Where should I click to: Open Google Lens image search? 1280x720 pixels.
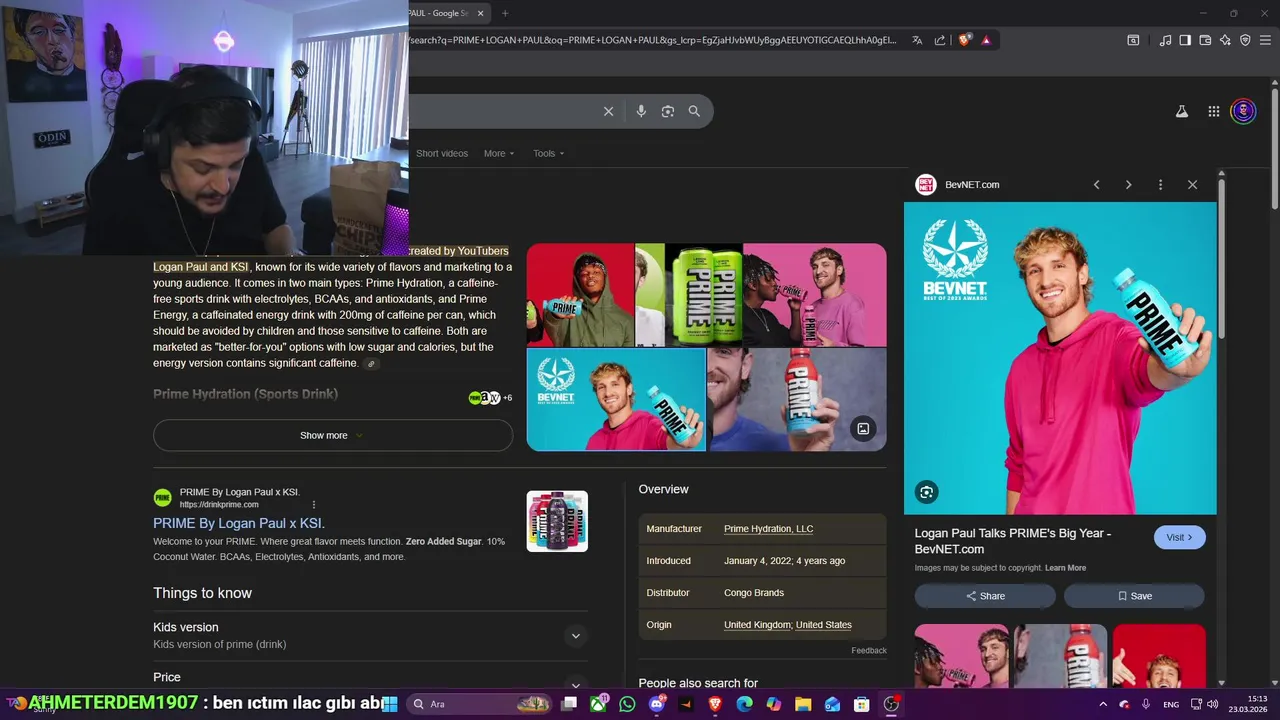pos(668,111)
